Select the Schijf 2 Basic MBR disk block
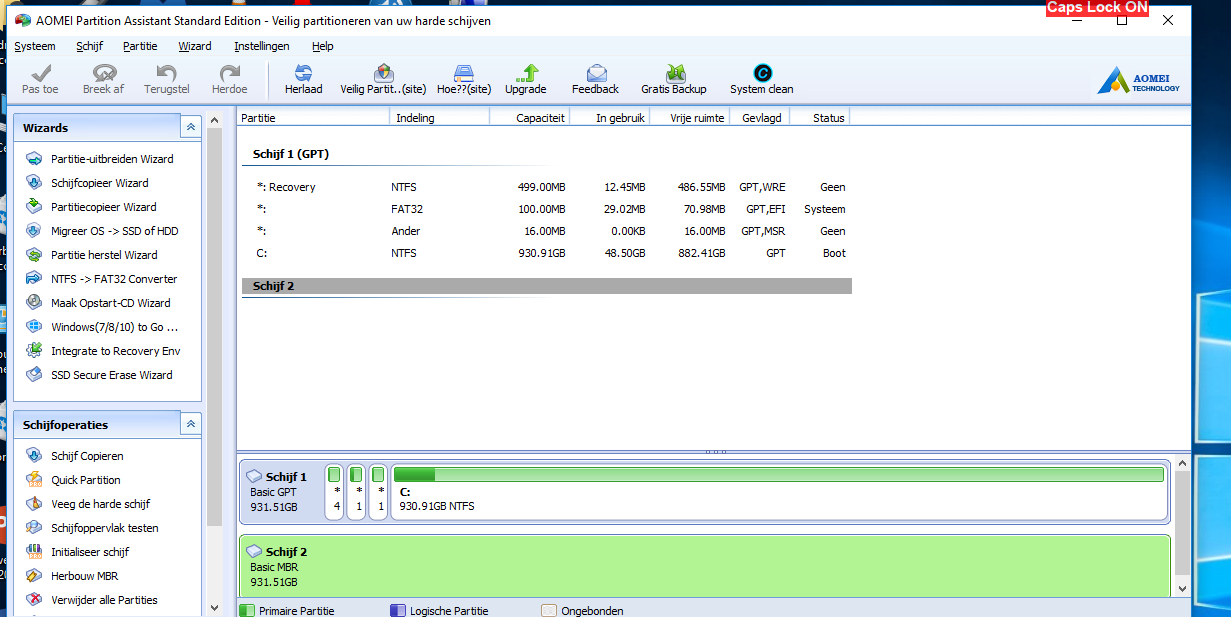The image size is (1231, 617). click(x=704, y=566)
